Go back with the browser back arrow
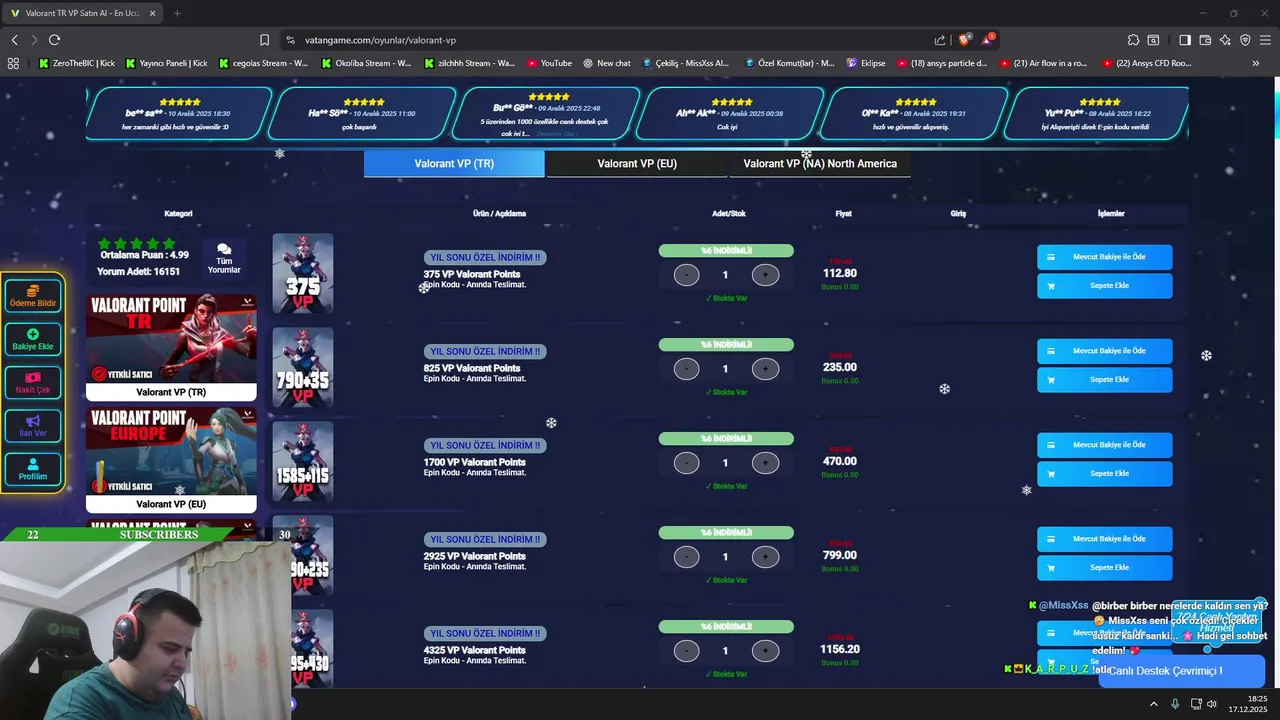1280x720 pixels. pos(14,40)
